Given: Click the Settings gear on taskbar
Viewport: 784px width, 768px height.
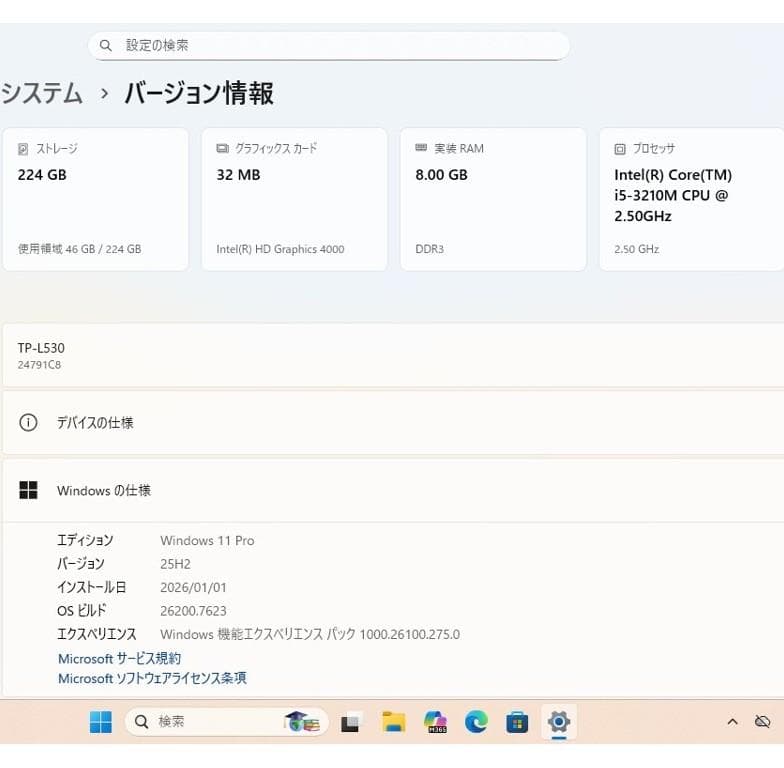Looking at the screenshot, I should pyautogui.click(x=558, y=722).
